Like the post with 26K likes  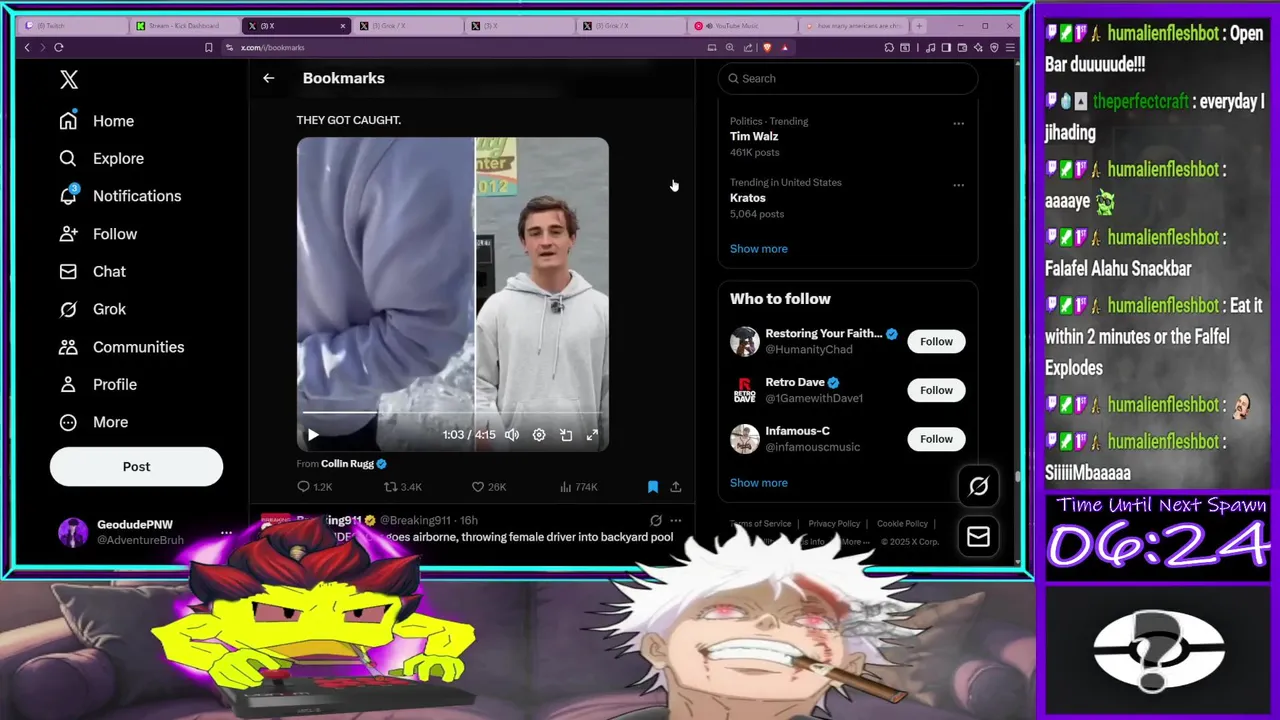(x=489, y=487)
